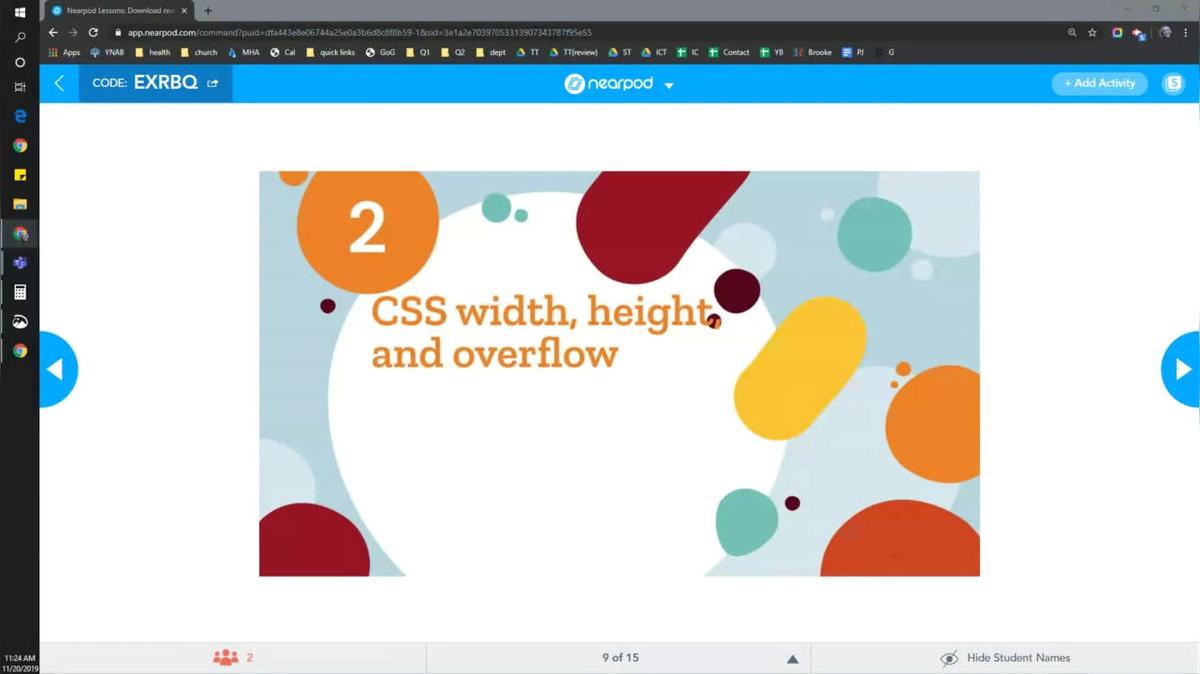Viewport: 1200px width, 674px height.
Task: Click the Add Activity button
Action: [1099, 84]
